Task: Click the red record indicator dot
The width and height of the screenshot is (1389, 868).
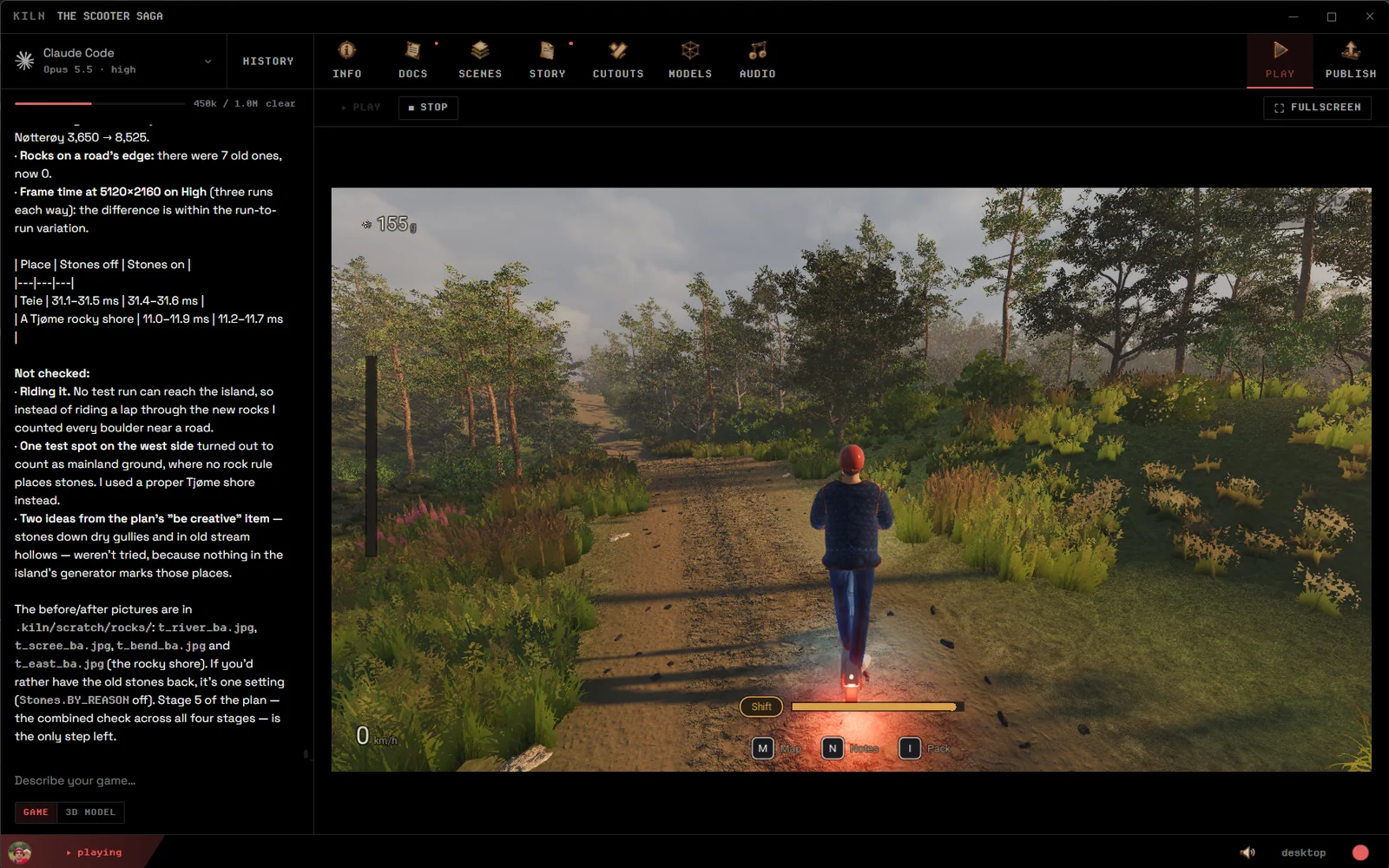Action: point(1360,852)
